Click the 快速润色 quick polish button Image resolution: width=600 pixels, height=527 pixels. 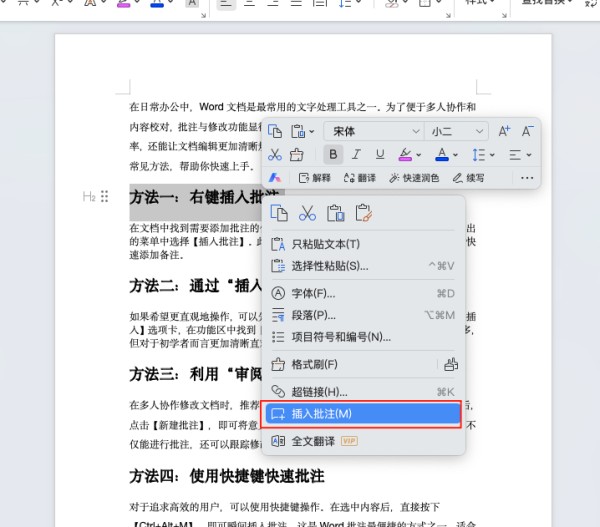(413, 178)
